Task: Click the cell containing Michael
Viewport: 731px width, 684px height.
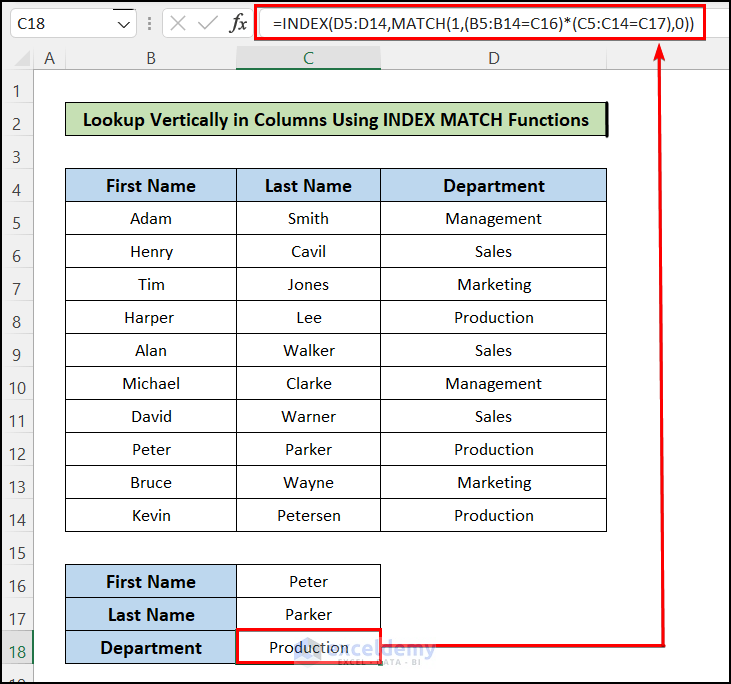Action: (x=151, y=384)
